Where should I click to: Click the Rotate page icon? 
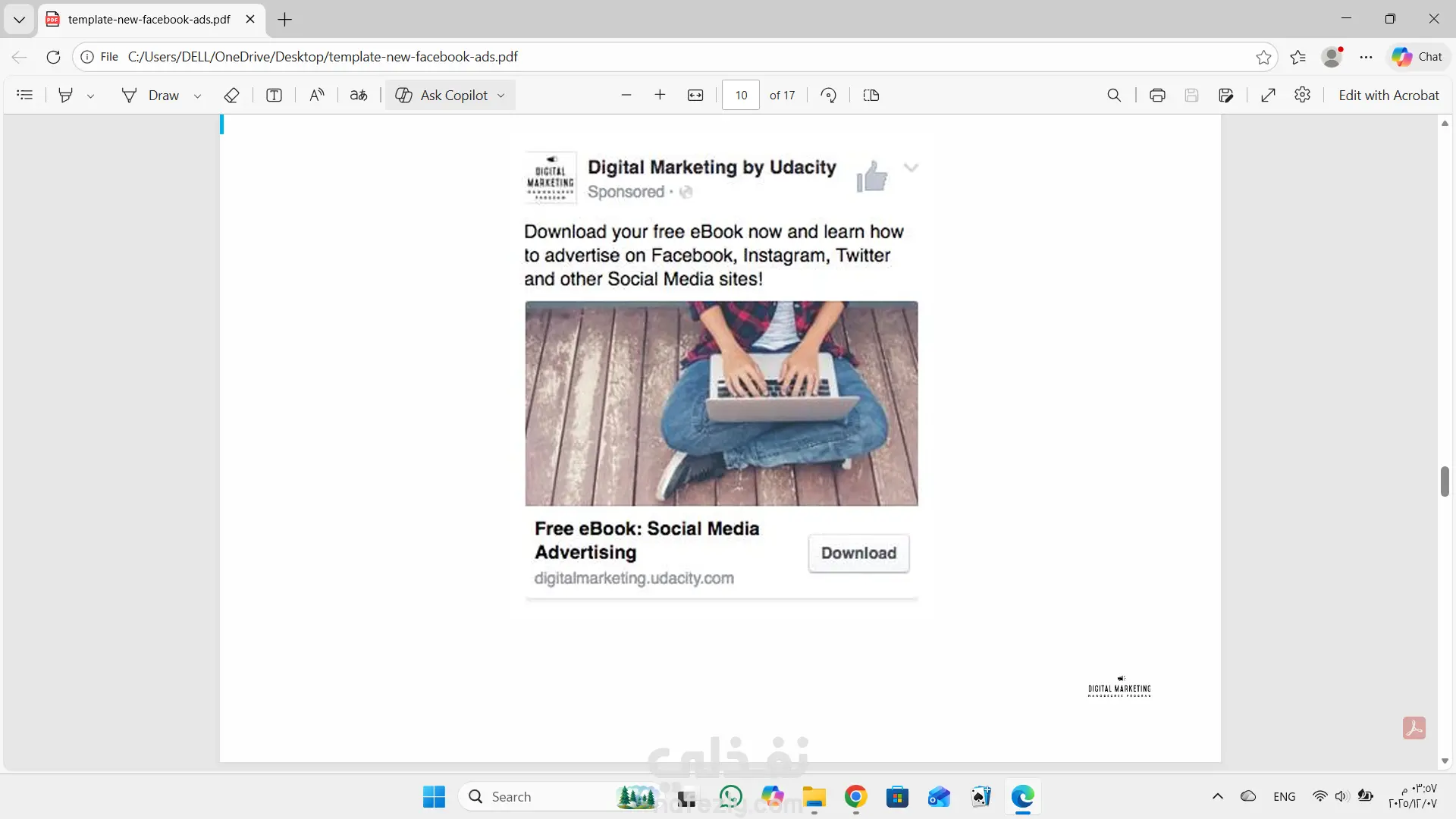coord(829,96)
